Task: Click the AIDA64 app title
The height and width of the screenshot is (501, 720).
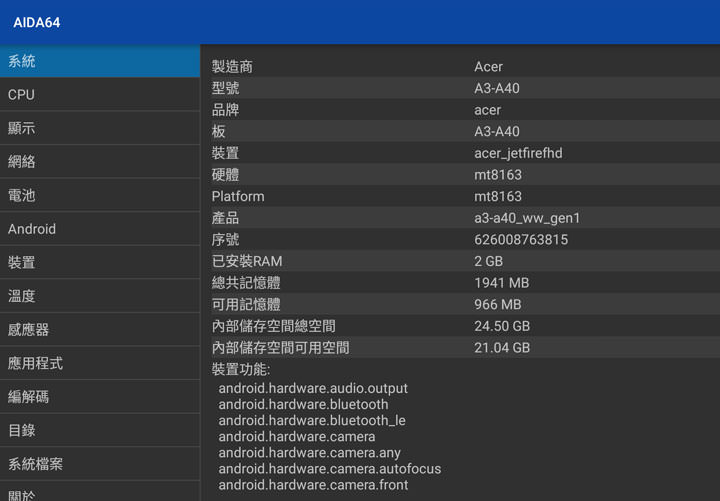Action: pos(37,22)
